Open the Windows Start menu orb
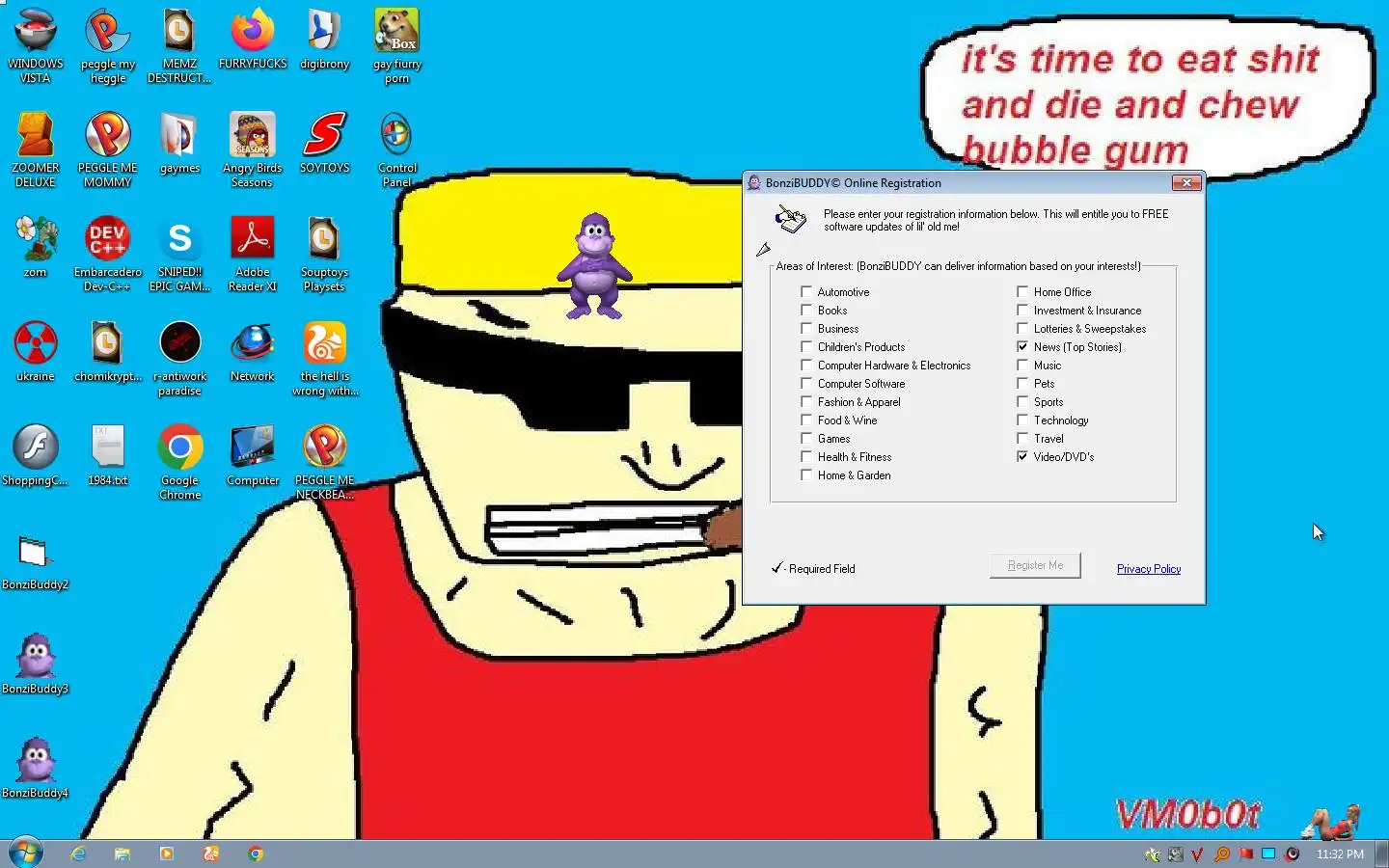Viewport: 1389px width, 868px height. 26,854
